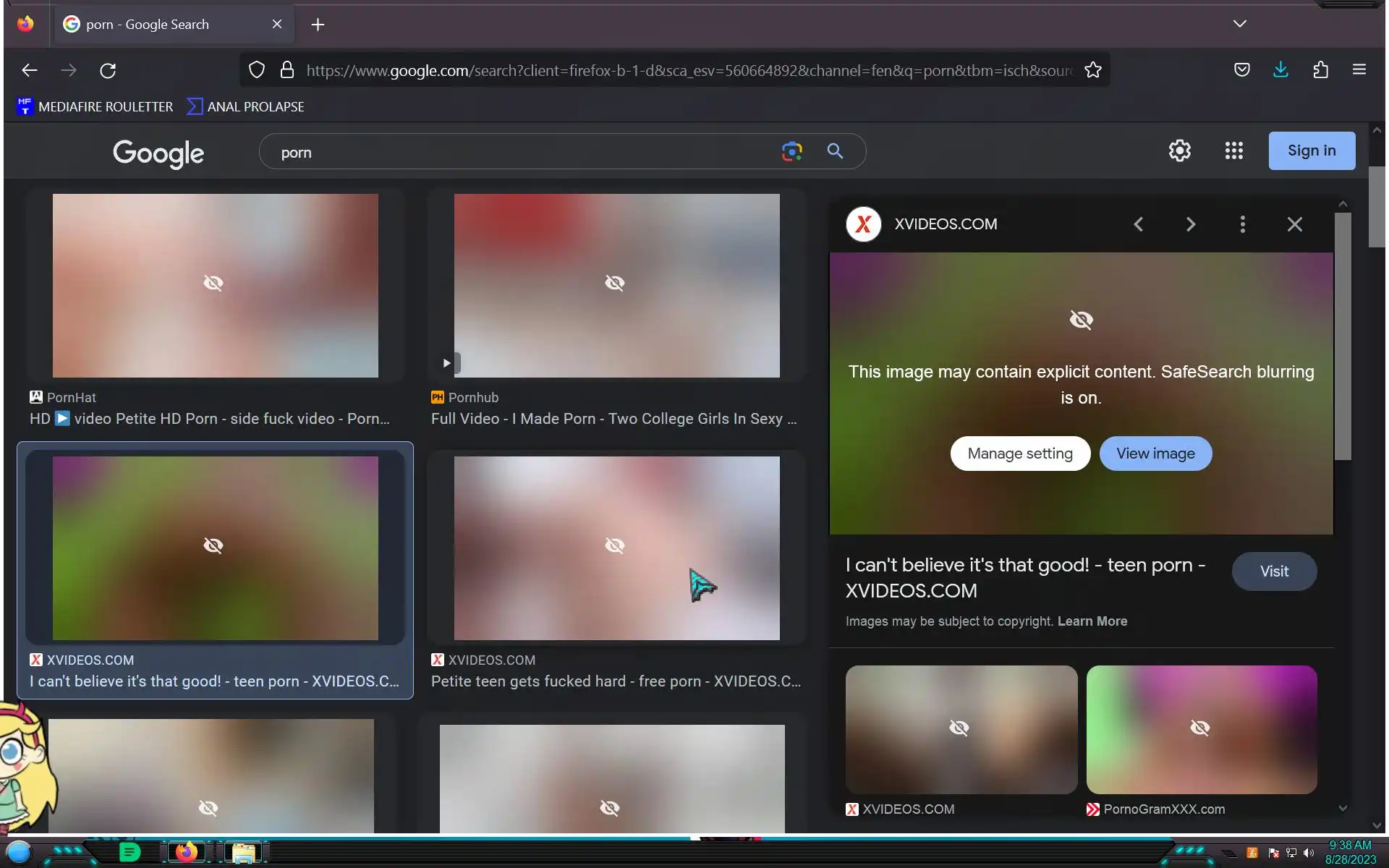
Task: Expand the list all tabs chevron
Action: (x=1239, y=24)
